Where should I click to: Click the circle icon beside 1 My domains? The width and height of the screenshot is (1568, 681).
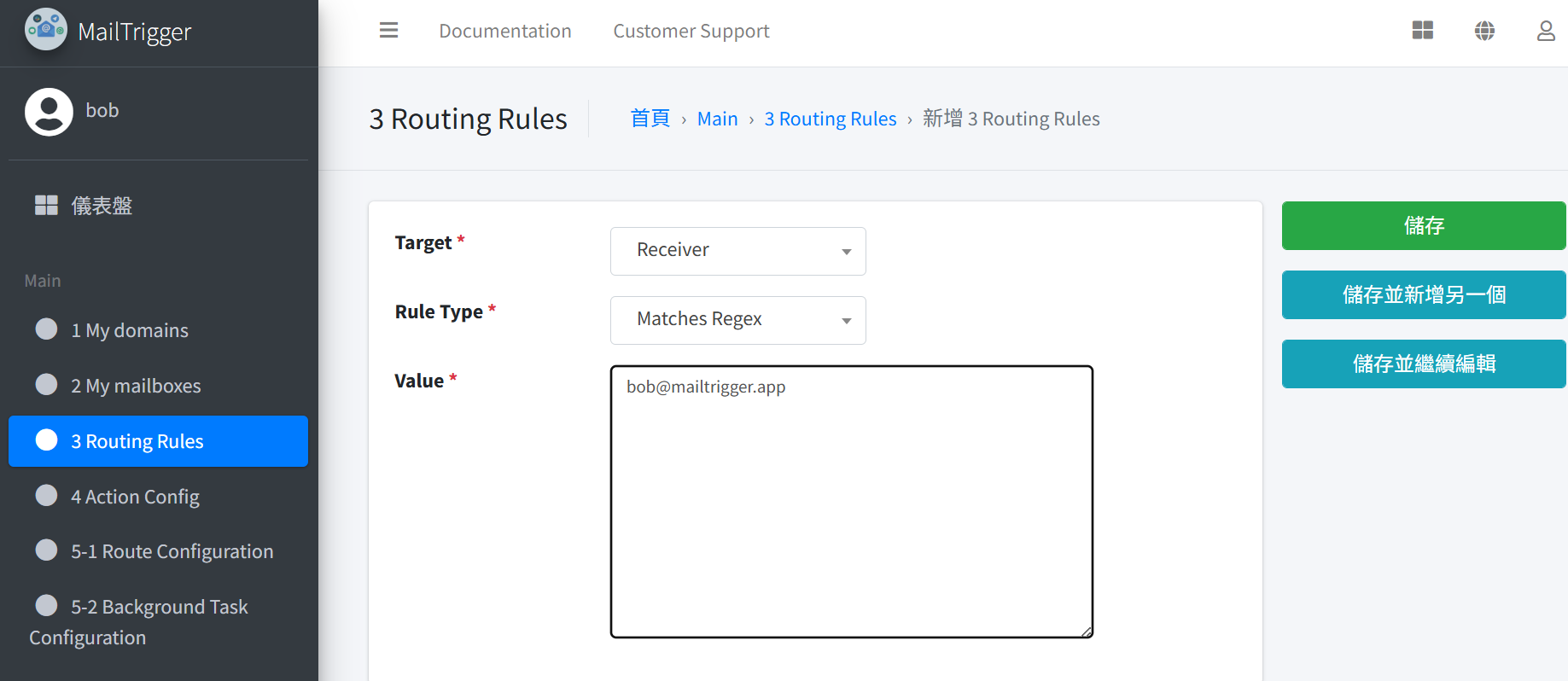pos(46,329)
